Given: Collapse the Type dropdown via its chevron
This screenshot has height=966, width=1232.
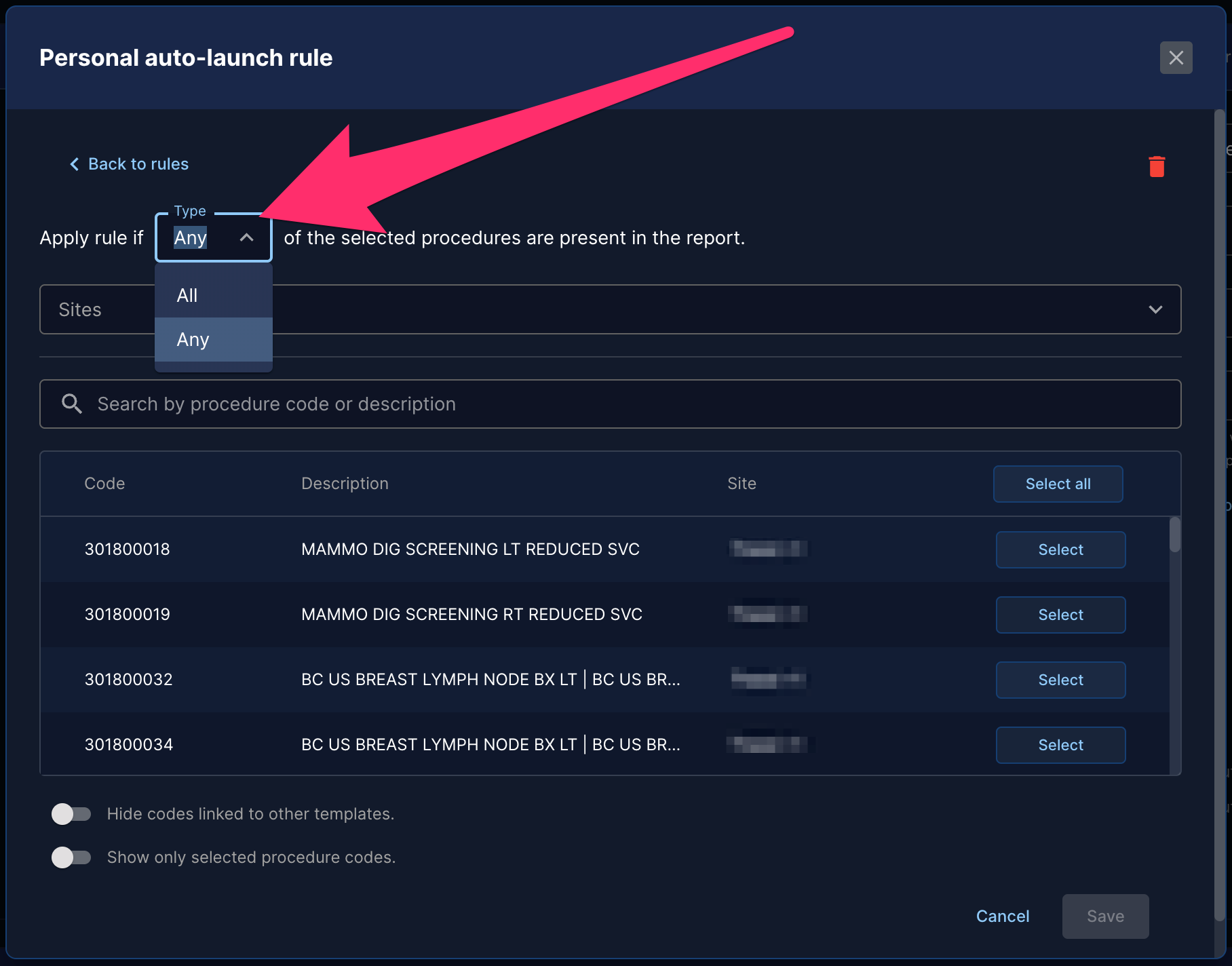Looking at the screenshot, I should pos(247,237).
